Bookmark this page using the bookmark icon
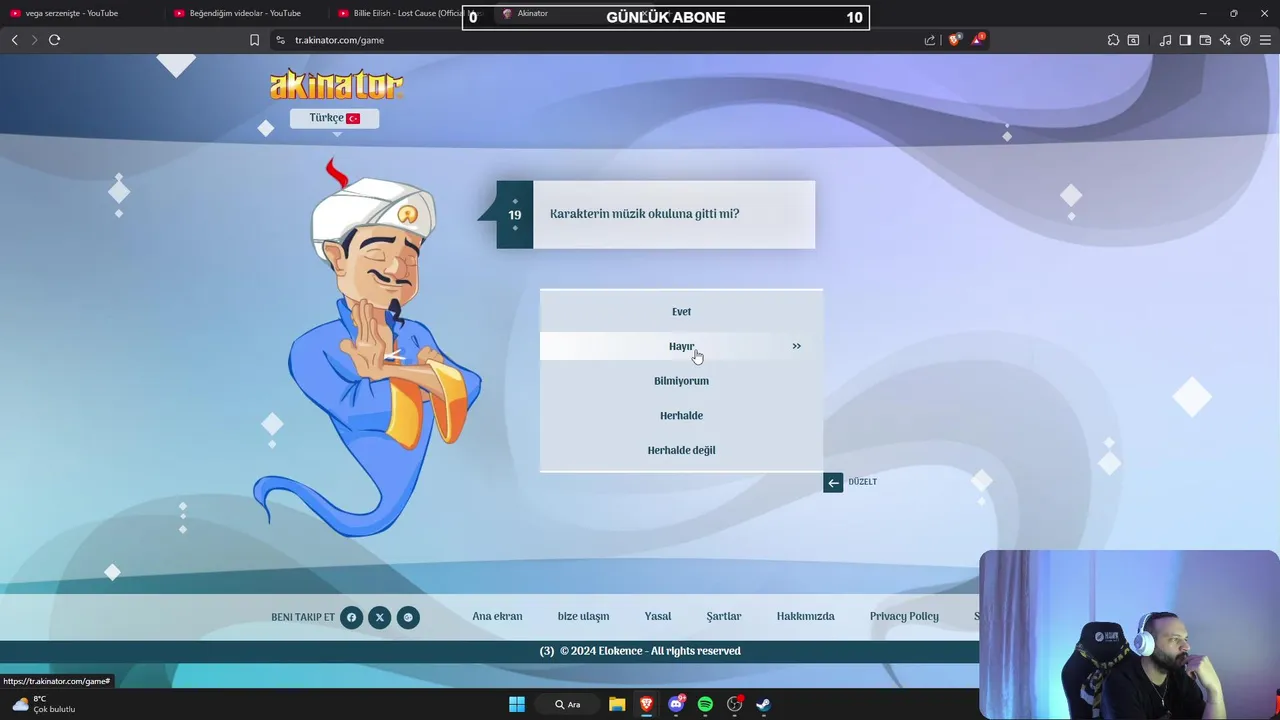Image resolution: width=1280 pixels, height=720 pixels. 254,40
